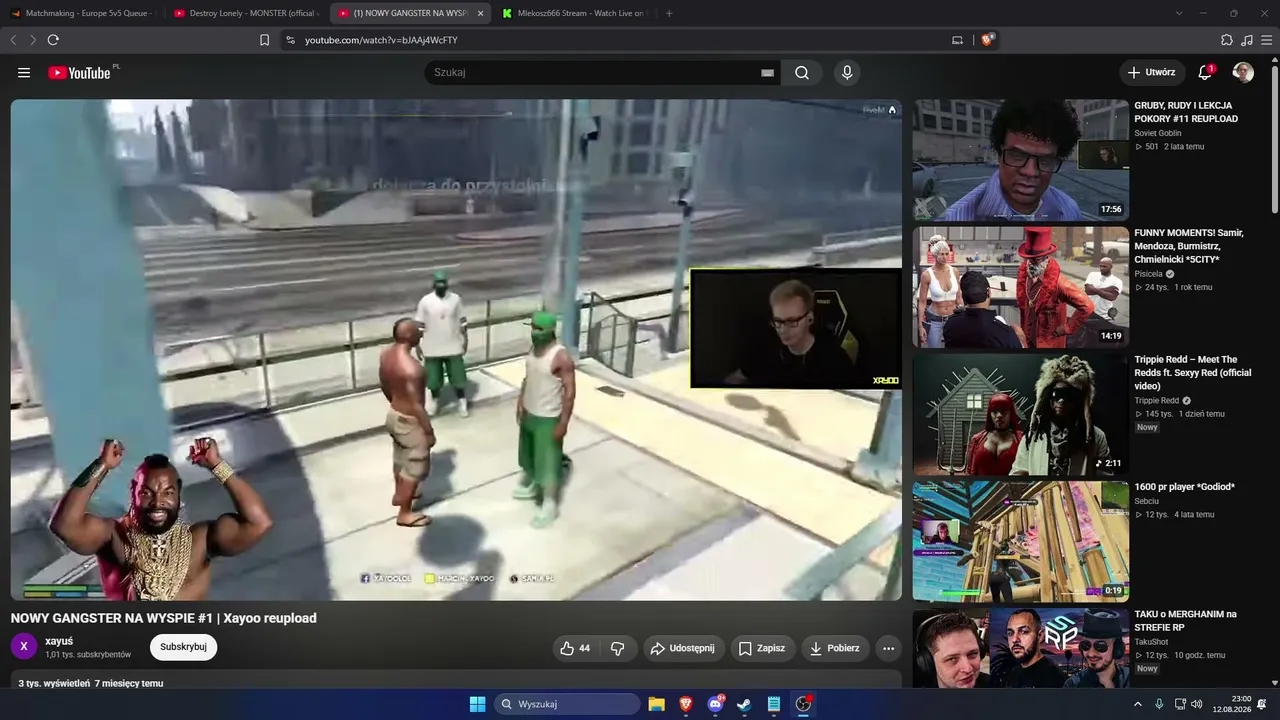
Task: Open TAKU o MERGHANIM thumbnail
Action: click(x=1020, y=648)
